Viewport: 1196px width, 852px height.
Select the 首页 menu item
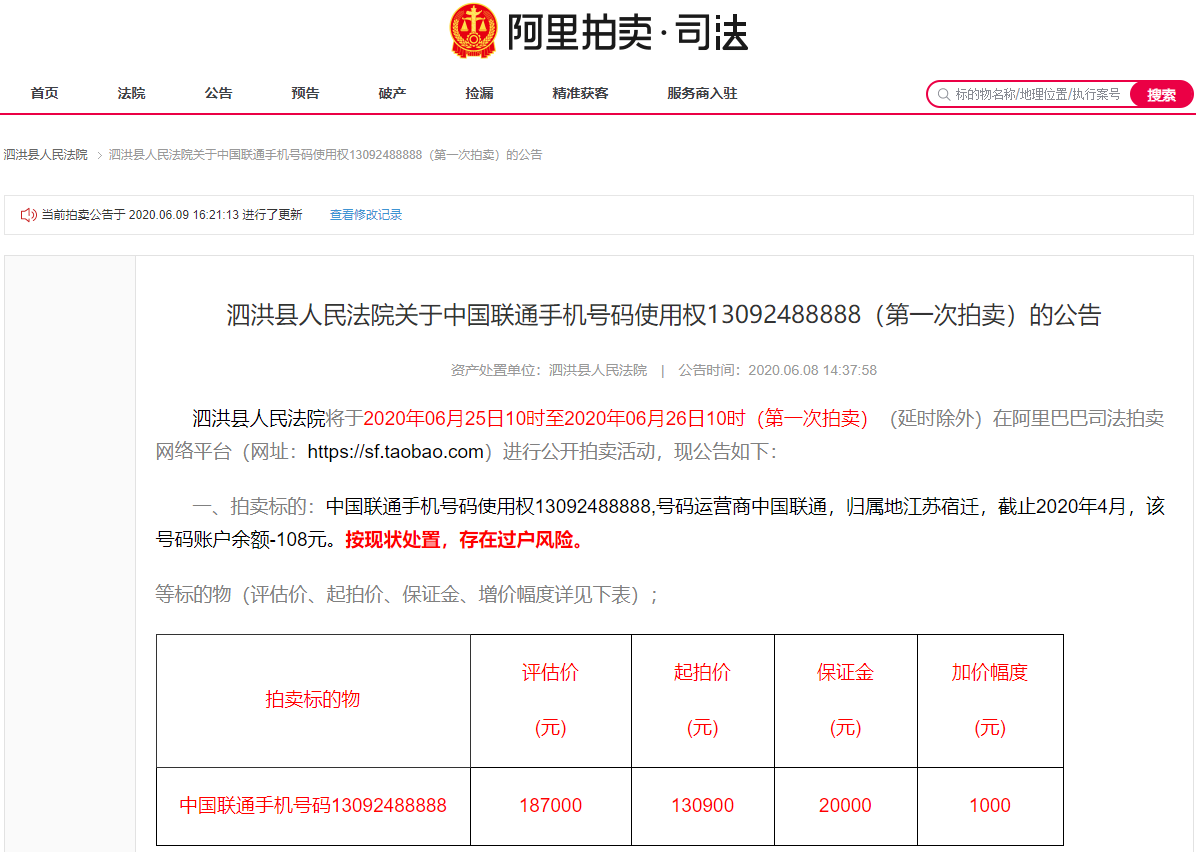[44, 92]
